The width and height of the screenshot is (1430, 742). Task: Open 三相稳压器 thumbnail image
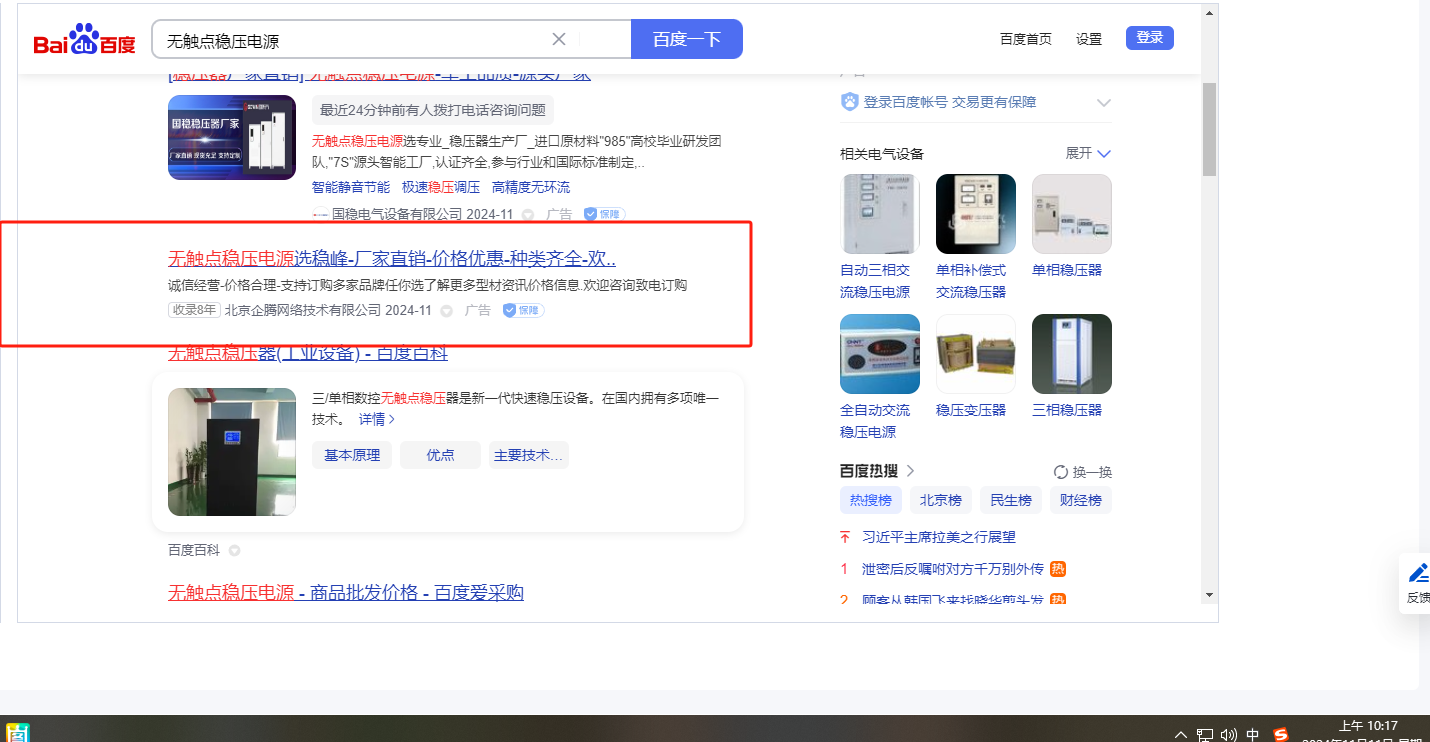coord(1072,354)
